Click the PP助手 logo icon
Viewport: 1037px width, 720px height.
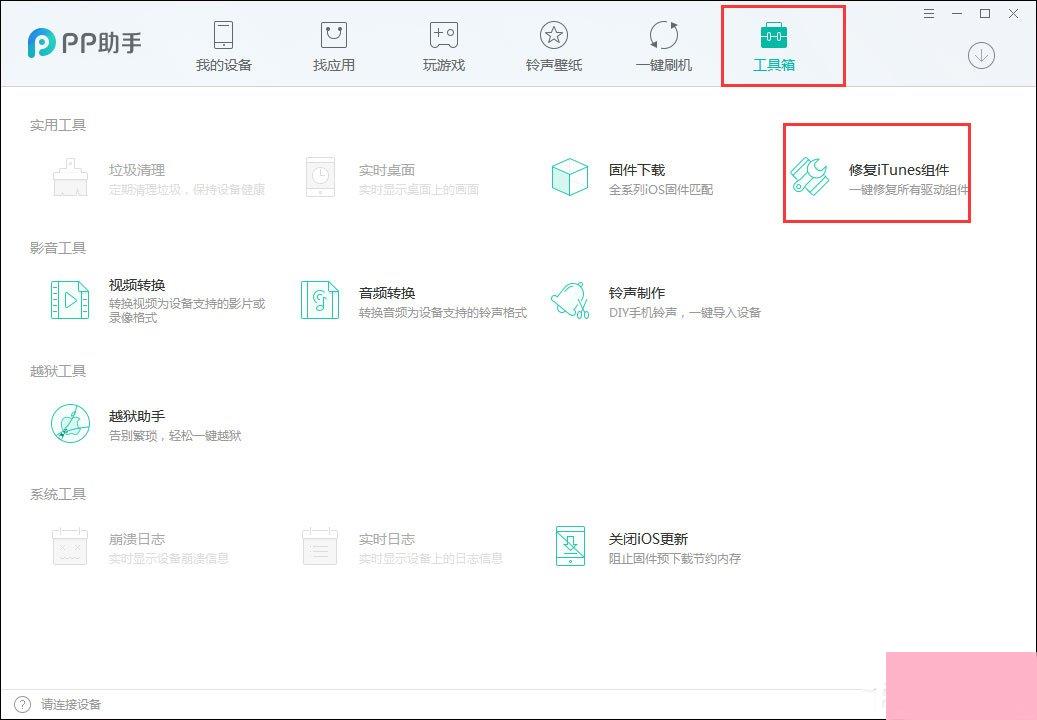click(x=41, y=43)
